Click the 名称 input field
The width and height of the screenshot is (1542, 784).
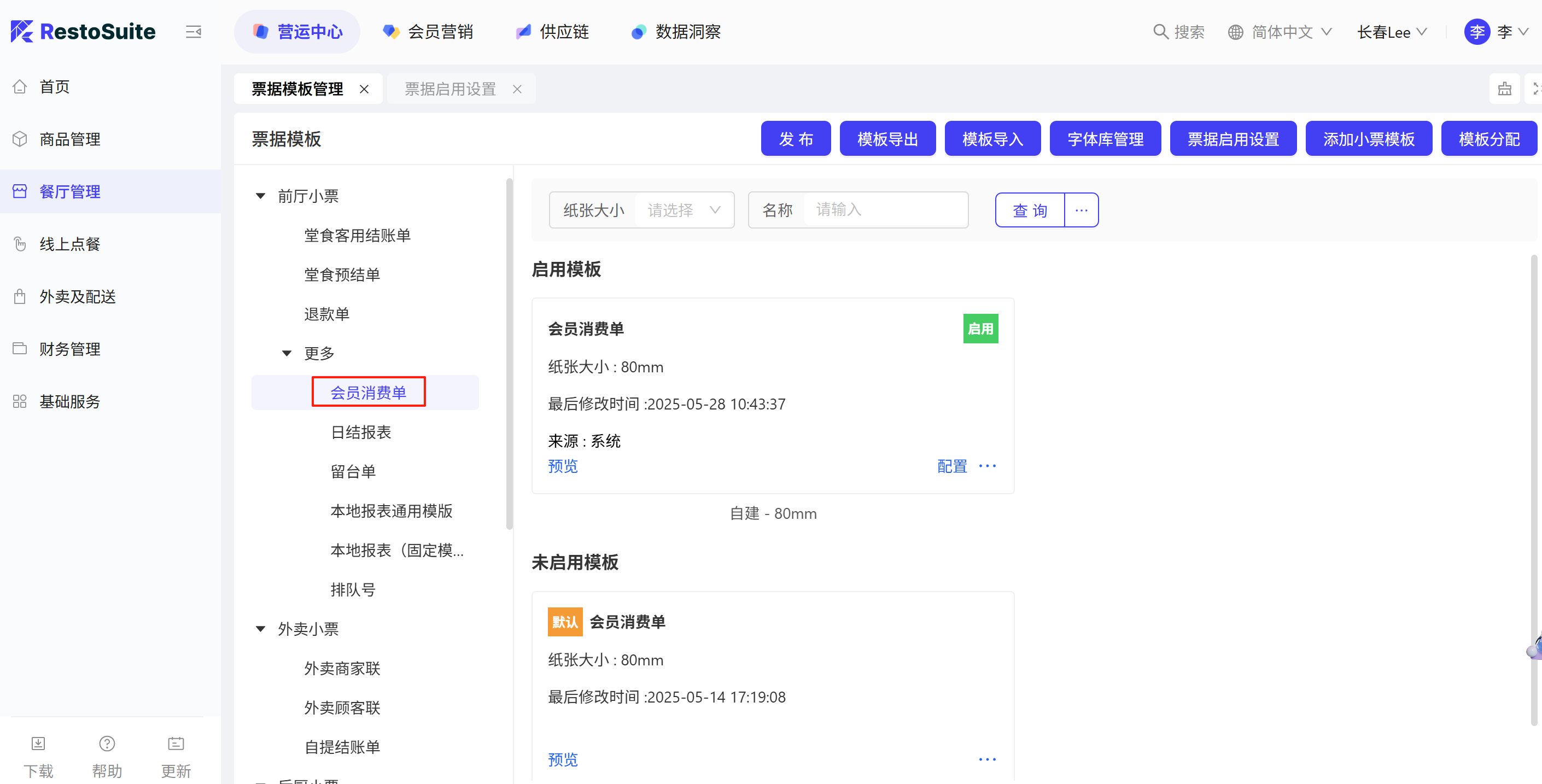[x=885, y=210]
